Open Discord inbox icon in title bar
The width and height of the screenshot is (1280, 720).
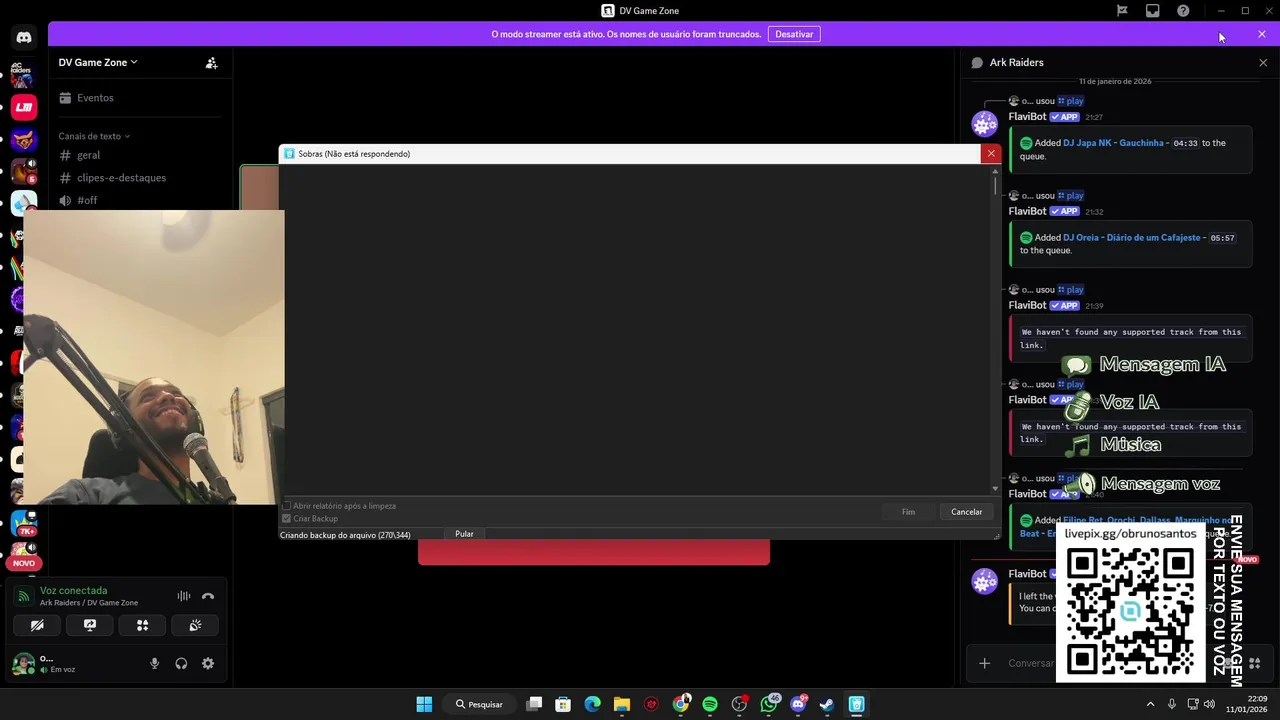click(x=1152, y=11)
